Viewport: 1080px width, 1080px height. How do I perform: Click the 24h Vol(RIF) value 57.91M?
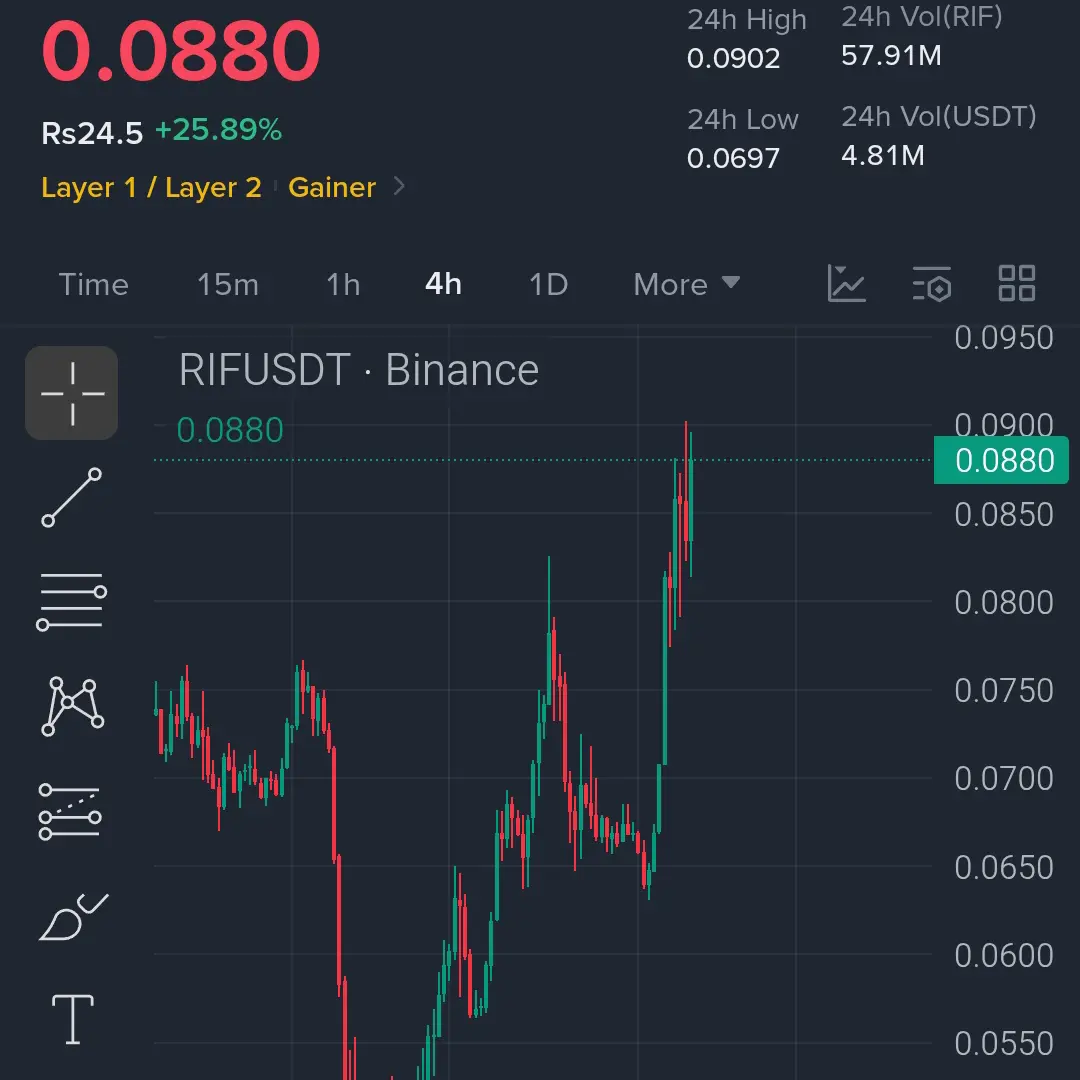pyautogui.click(x=891, y=56)
